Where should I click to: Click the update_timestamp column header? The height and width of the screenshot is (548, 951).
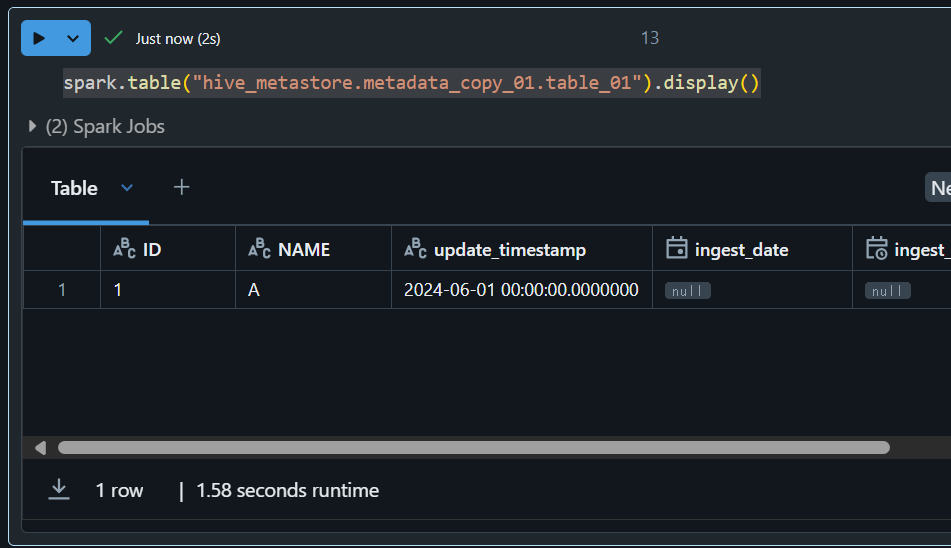[x=522, y=249]
